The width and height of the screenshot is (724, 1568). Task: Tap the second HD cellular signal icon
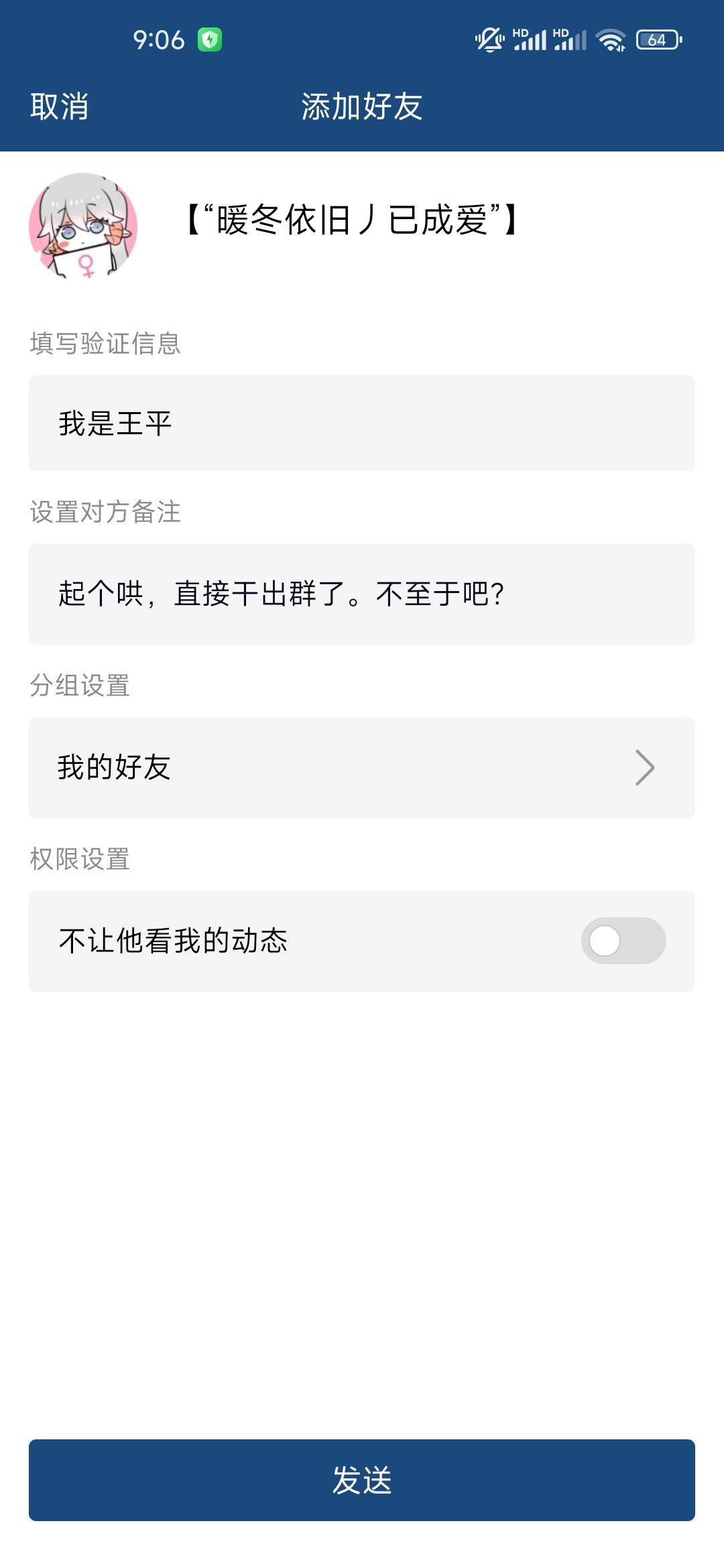(x=570, y=40)
